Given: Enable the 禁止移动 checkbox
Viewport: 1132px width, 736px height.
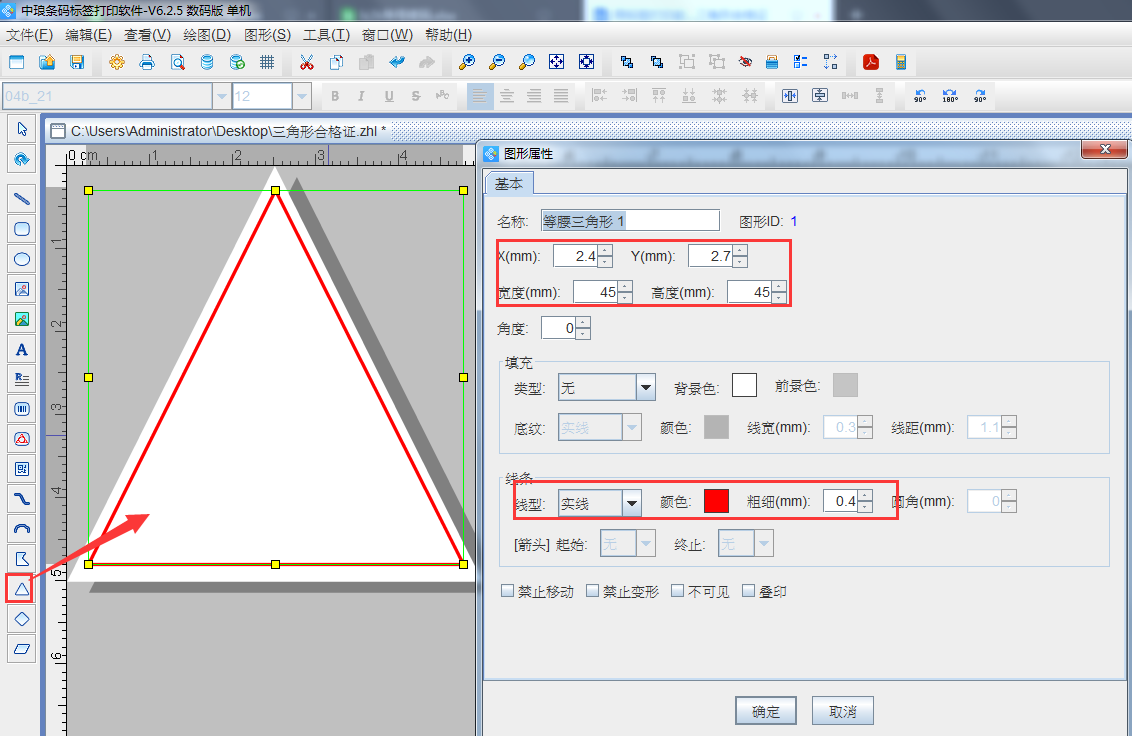Looking at the screenshot, I should tap(508, 591).
